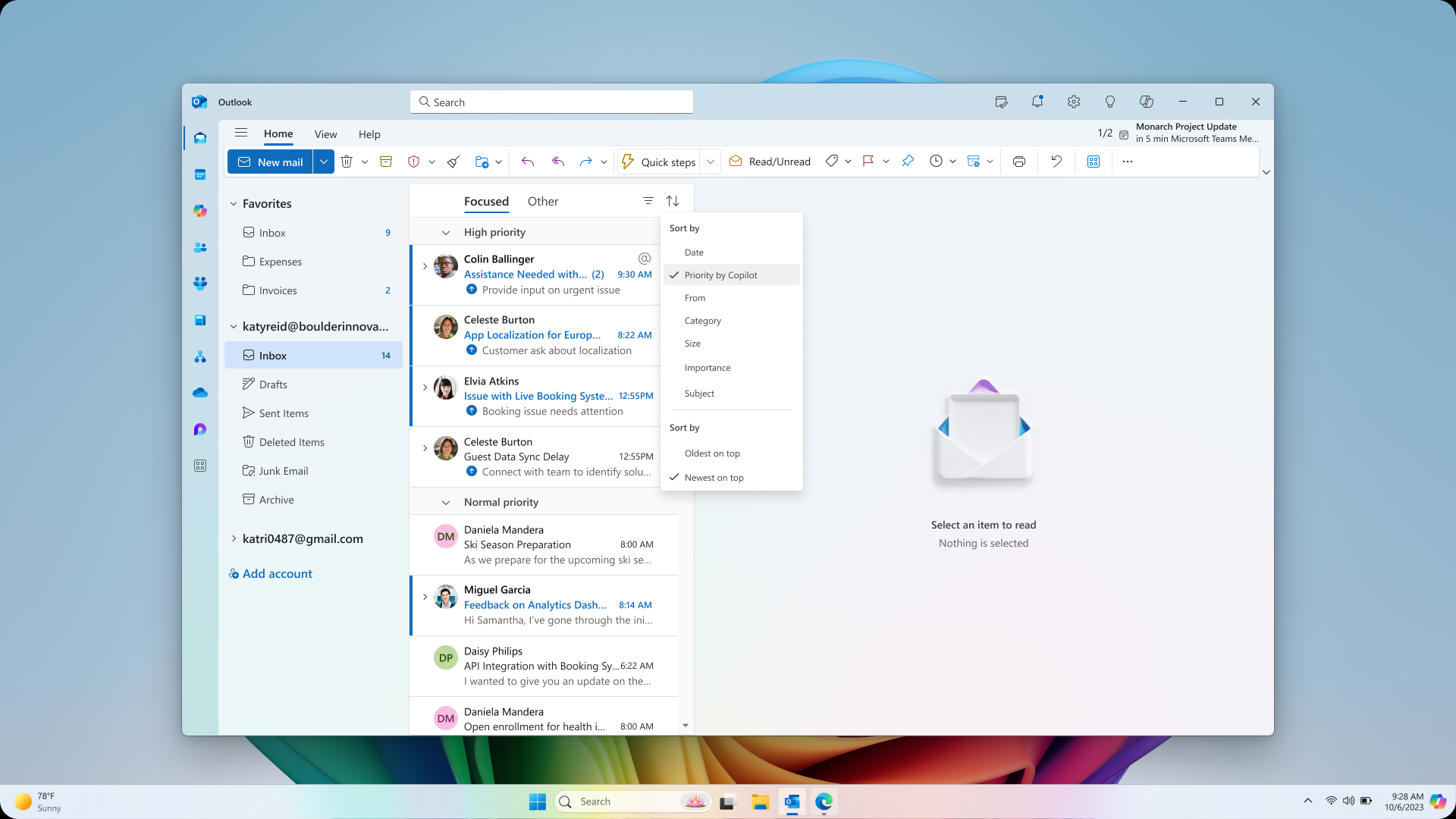Open the Inbox folder
1456x819 pixels.
coord(271,355)
